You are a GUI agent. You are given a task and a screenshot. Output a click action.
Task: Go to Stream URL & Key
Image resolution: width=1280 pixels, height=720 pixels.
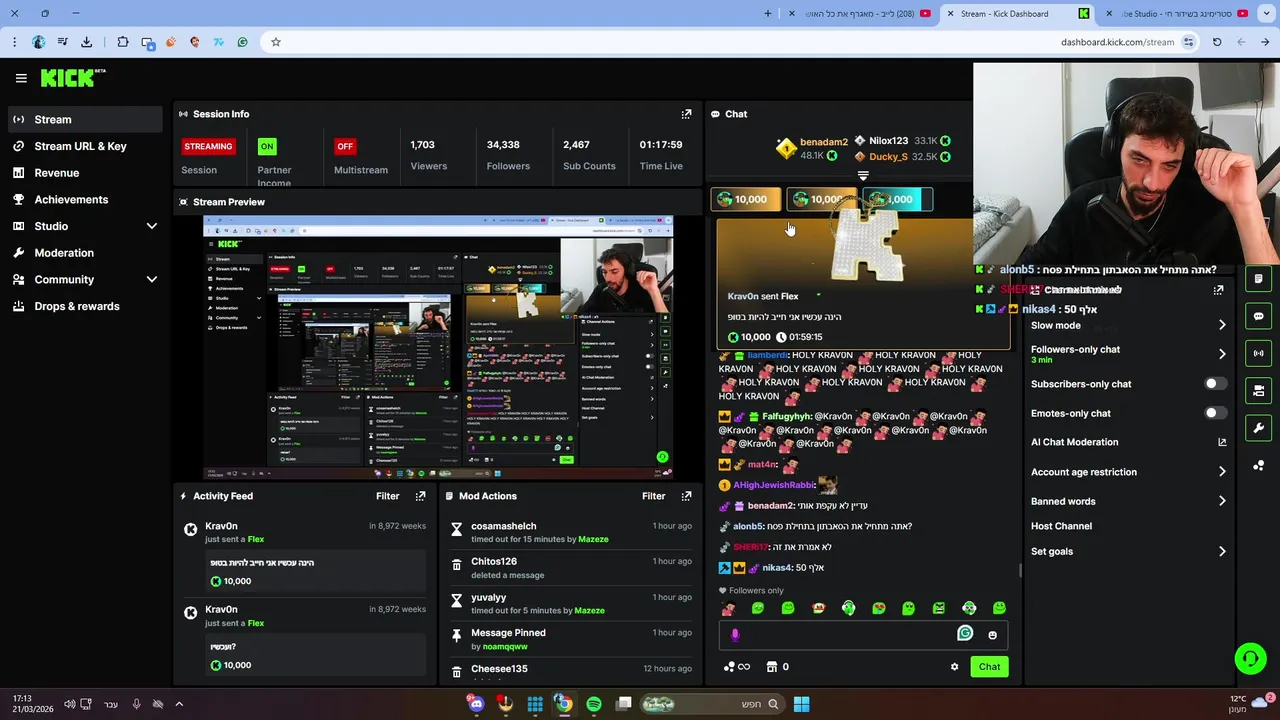85,146
